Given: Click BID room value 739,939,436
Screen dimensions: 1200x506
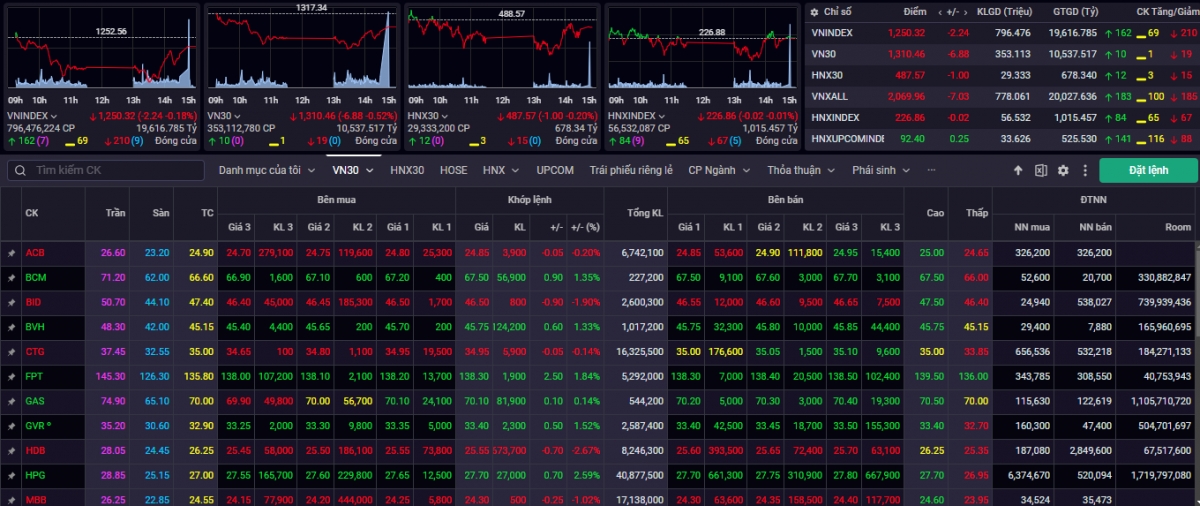Looking at the screenshot, I should pyautogui.click(x=1164, y=302).
